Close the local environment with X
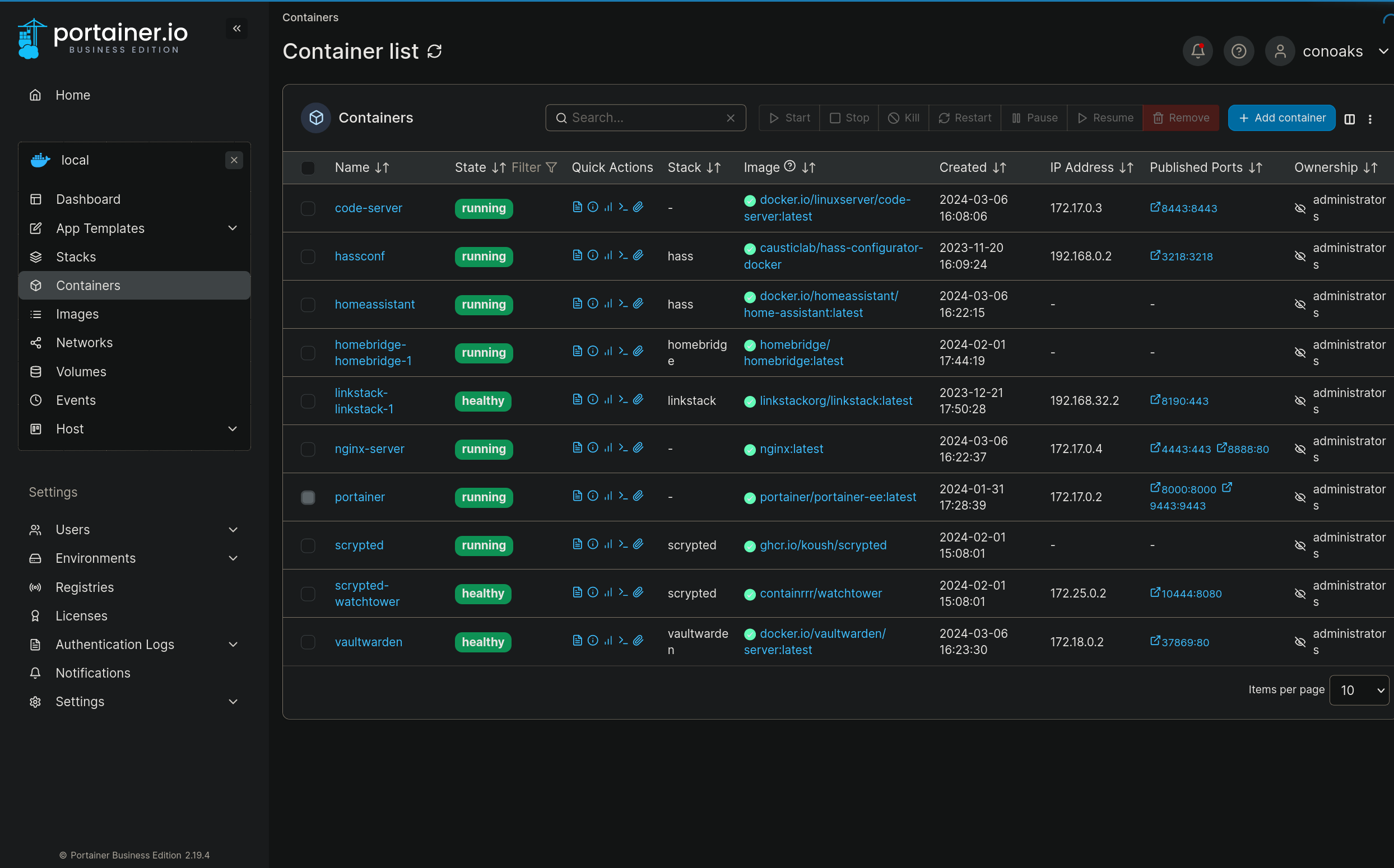 [234, 160]
